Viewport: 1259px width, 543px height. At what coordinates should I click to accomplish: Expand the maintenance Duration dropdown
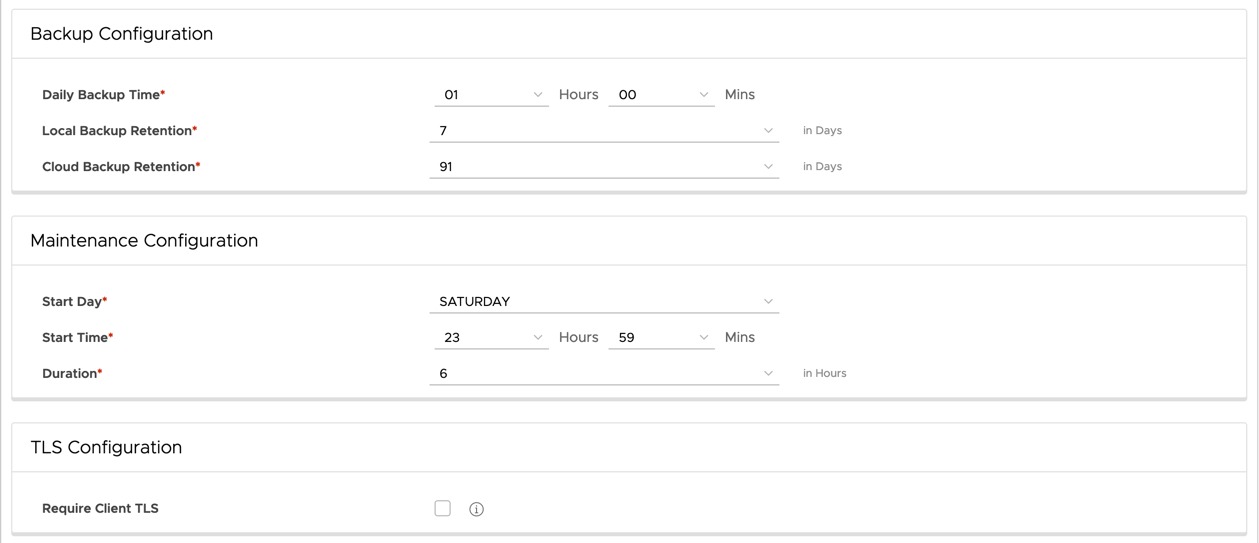604,373
